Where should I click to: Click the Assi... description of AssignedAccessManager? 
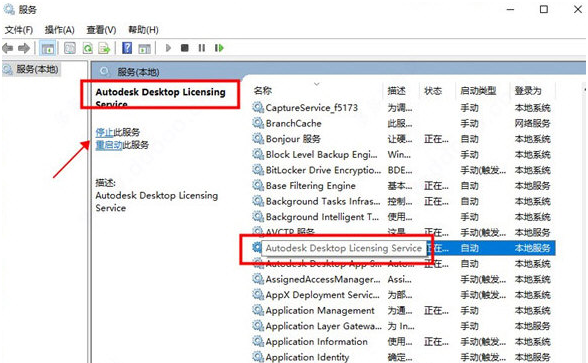[399, 279]
